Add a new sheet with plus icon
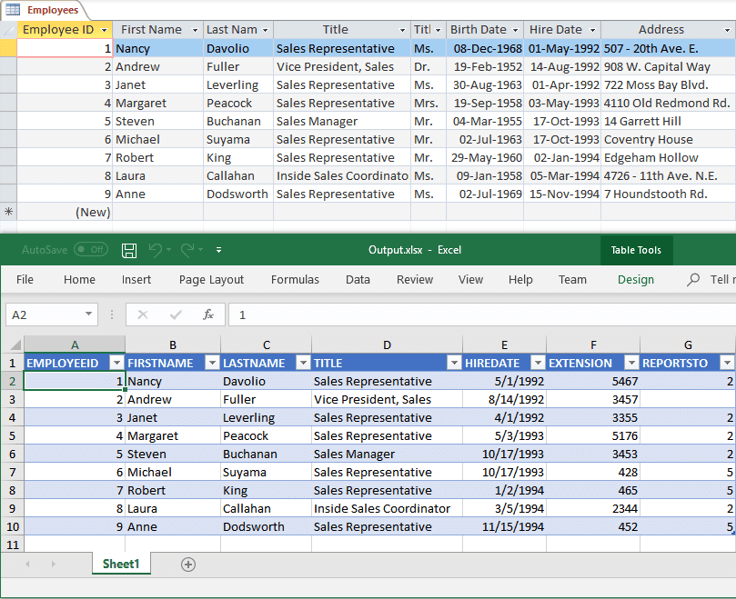The width and height of the screenshot is (736, 599). click(188, 564)
